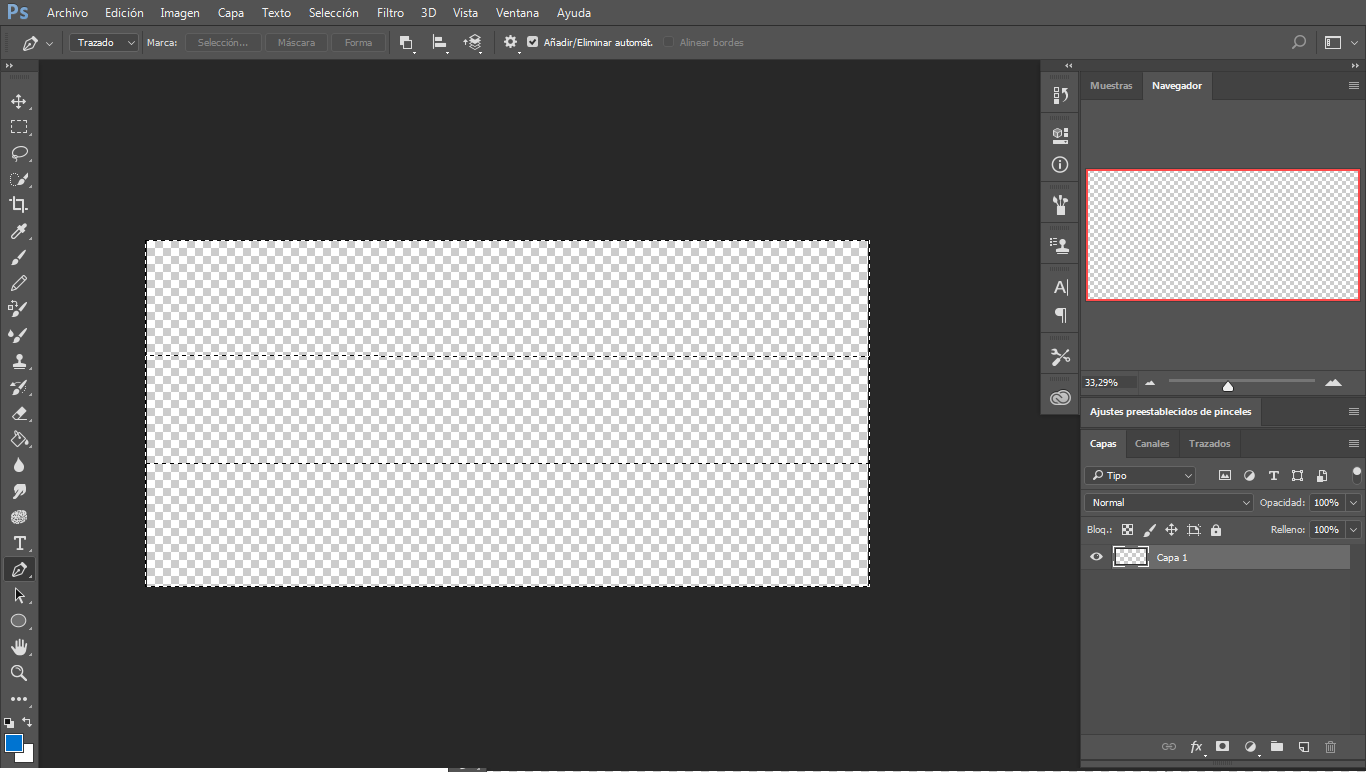Click the navigator zoom percentage field
Image resolution: width=1366 pixels, height=772 pixels.
[x=1108, y=383]
